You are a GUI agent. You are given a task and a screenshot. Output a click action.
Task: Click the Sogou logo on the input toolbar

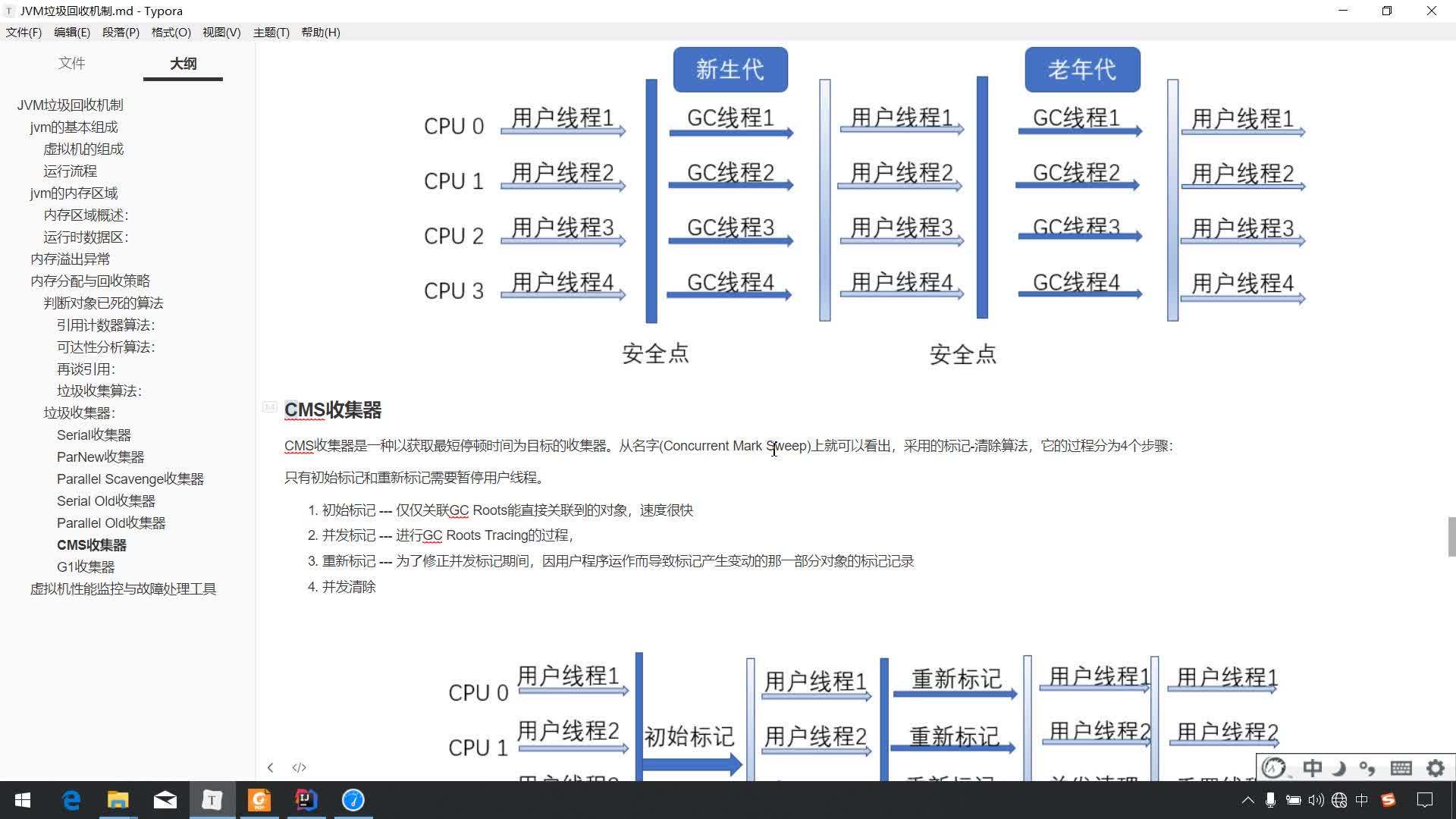tap(1274, 767)
